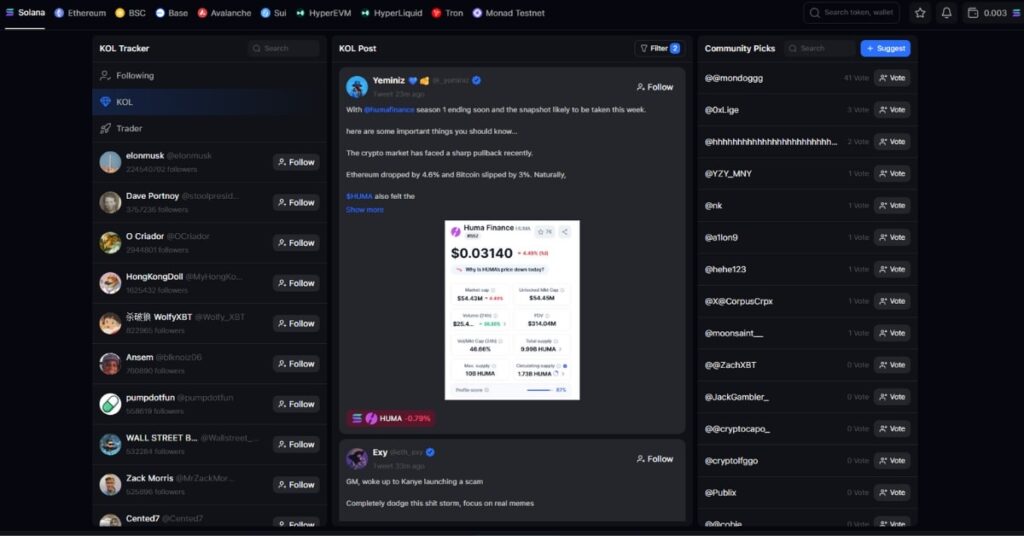
Task: Follow pumpdotfun
Action: (x=296, y=404)
